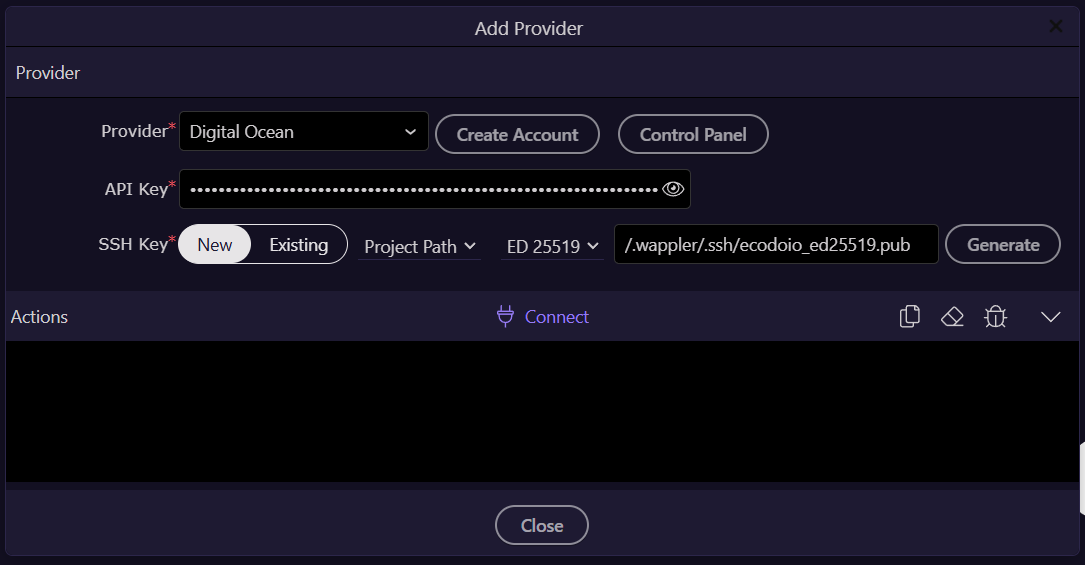Image resolution: width=1085 pixels, height=565 pixels.
Task: Click inside the black Actions output console
Action: 540,411
